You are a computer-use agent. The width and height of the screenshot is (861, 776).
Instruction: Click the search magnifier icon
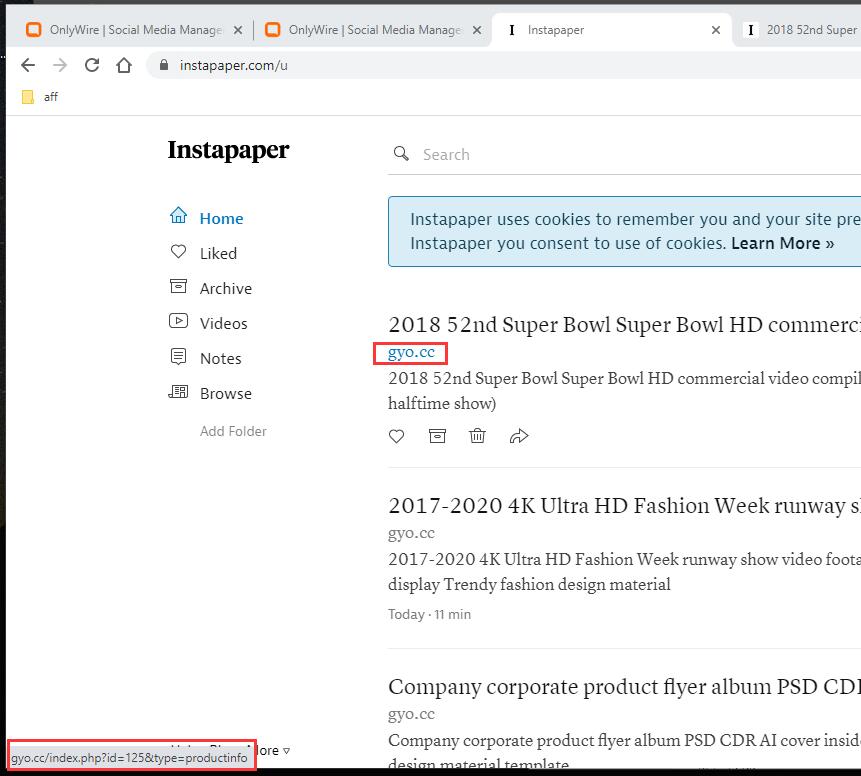pyautogui.click(x=401, y=153)
